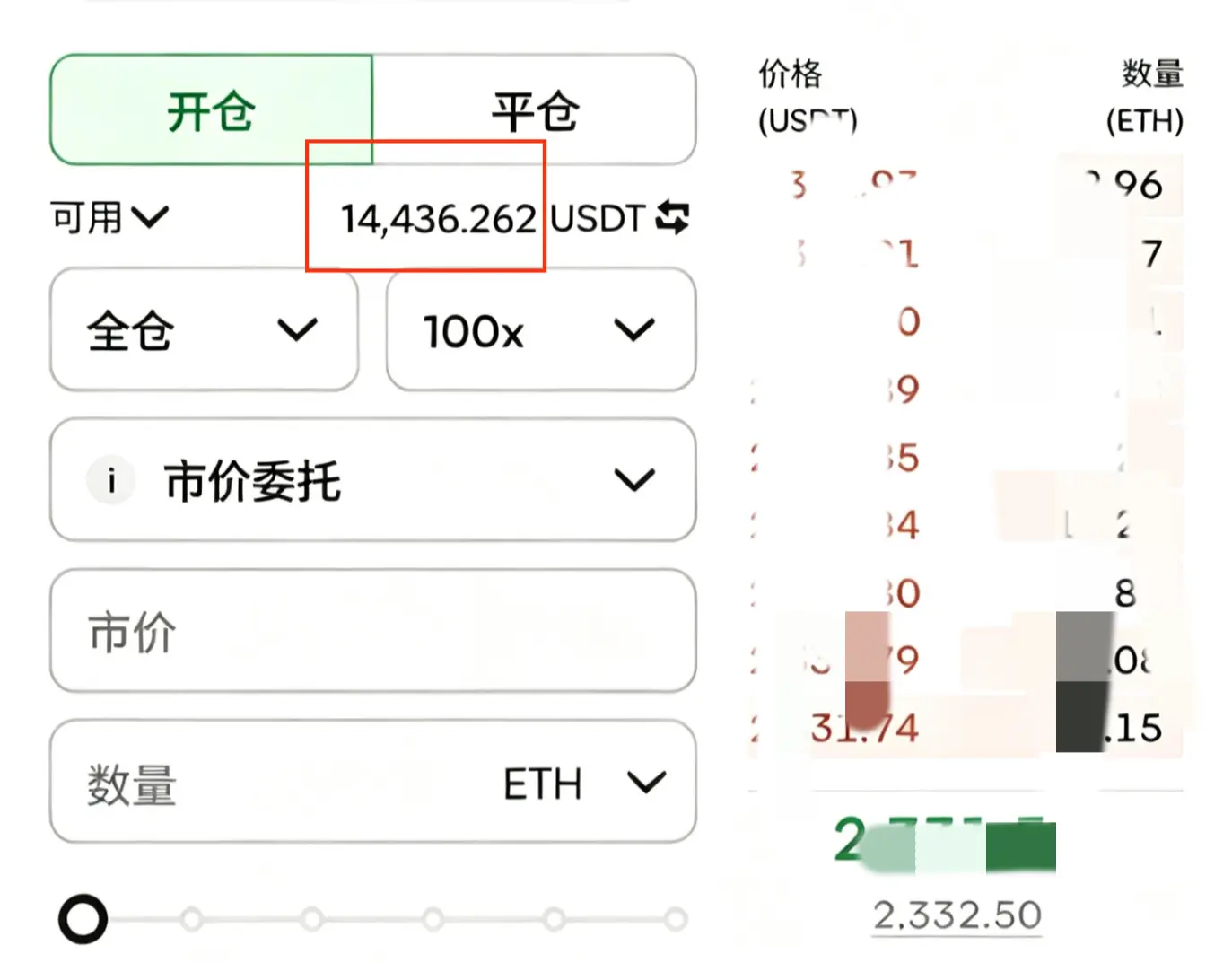This screenshot has width=1232, height=963.
Task: Open the 市价委托 order type dropdown
Action: 373,480
